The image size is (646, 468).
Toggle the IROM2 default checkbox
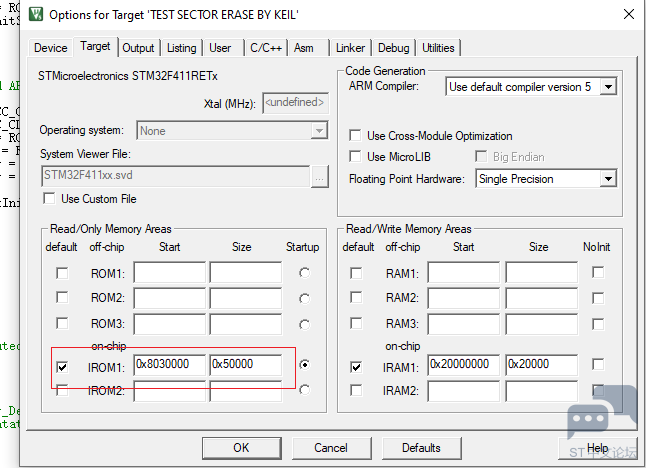tap(62, 390)
